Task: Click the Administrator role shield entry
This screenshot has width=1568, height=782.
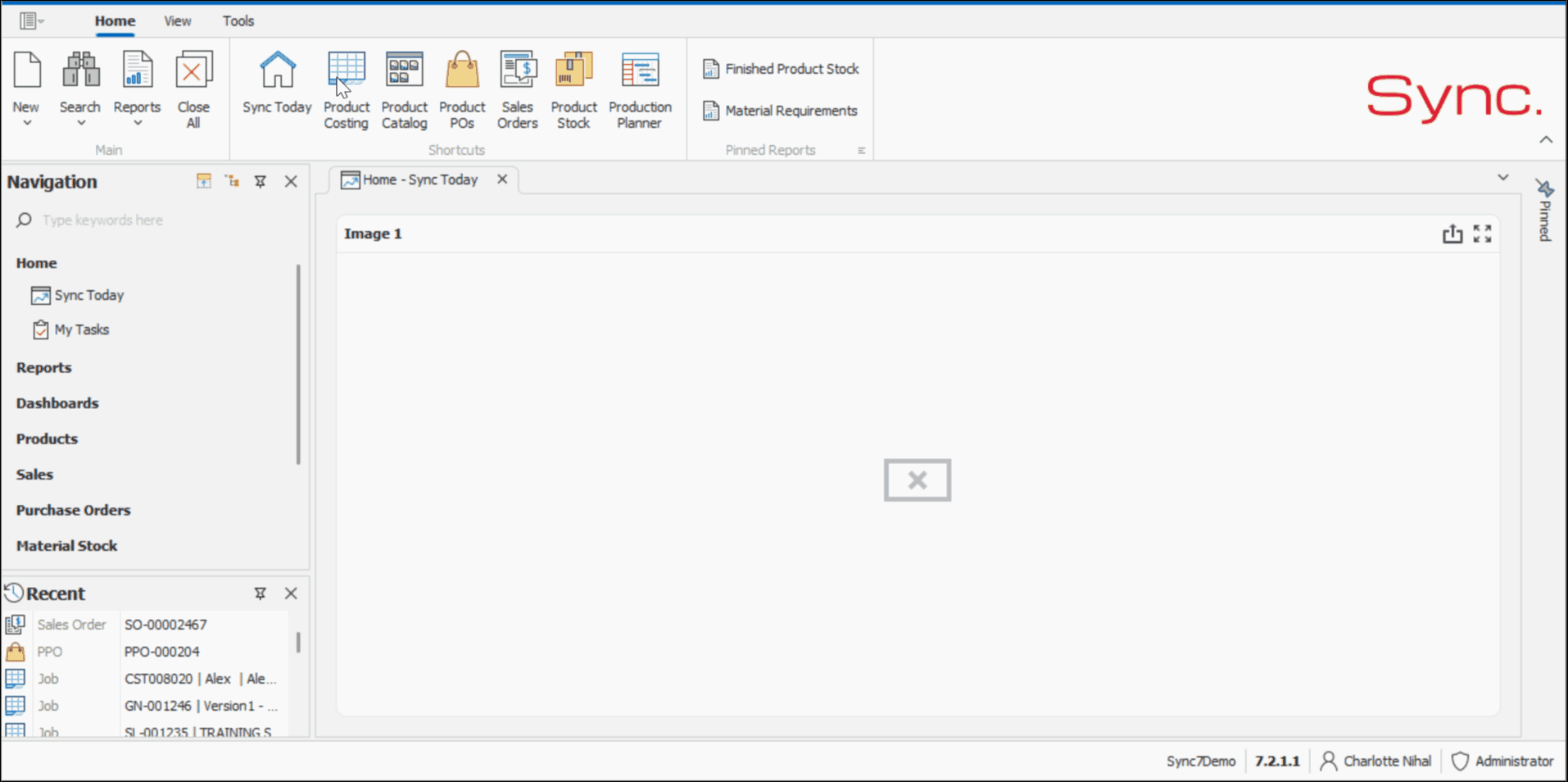Action: [x=1502, y=762]
